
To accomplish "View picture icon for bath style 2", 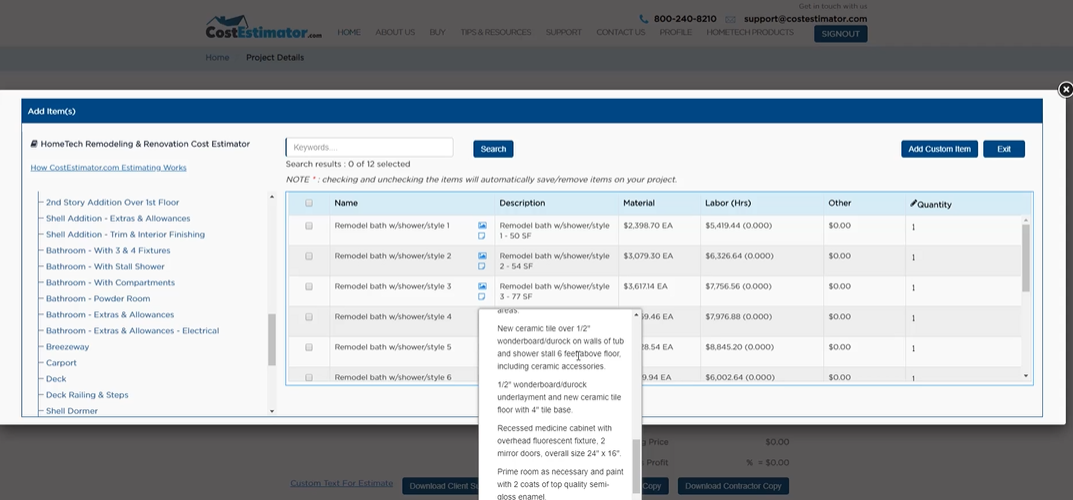I will (x=482, y=256).
